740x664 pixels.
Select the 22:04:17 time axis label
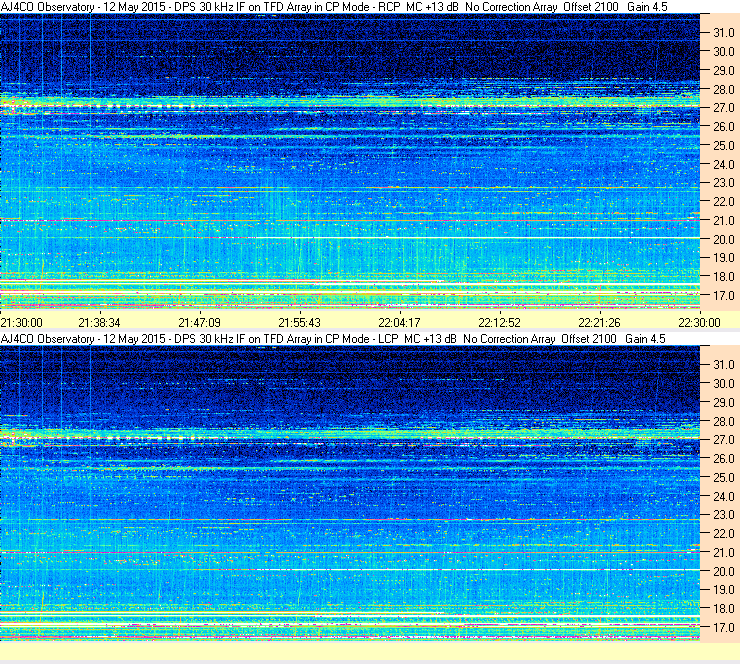[x=399, y=323]
